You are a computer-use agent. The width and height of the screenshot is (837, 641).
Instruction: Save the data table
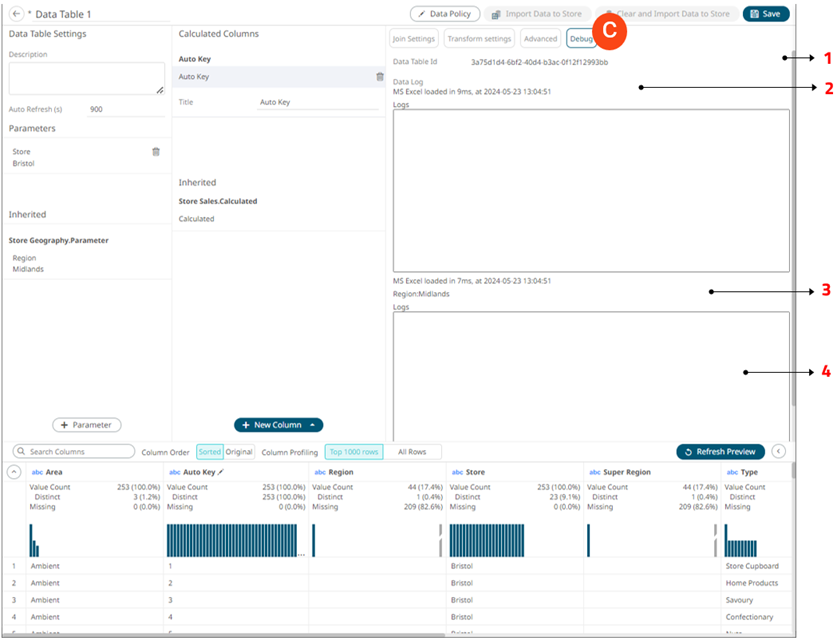766,14
